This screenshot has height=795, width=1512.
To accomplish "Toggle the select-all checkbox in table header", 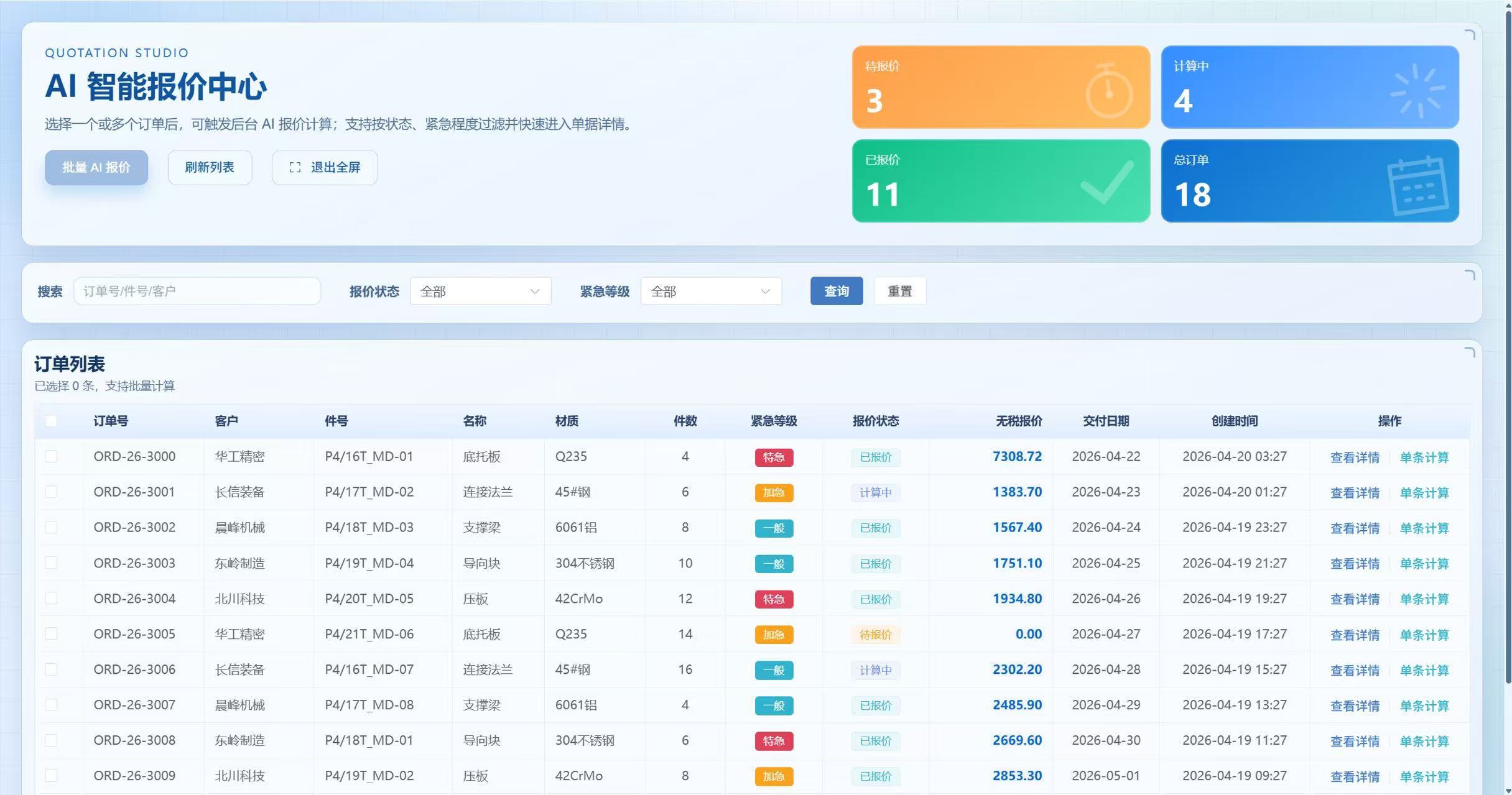I will [x=51, y=421].
